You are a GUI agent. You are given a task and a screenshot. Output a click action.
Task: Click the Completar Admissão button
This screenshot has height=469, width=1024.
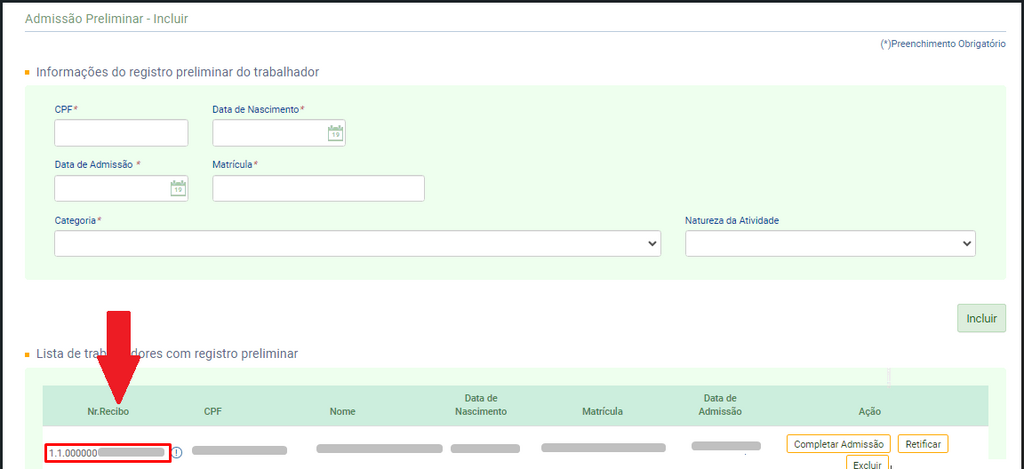(838, 444)
